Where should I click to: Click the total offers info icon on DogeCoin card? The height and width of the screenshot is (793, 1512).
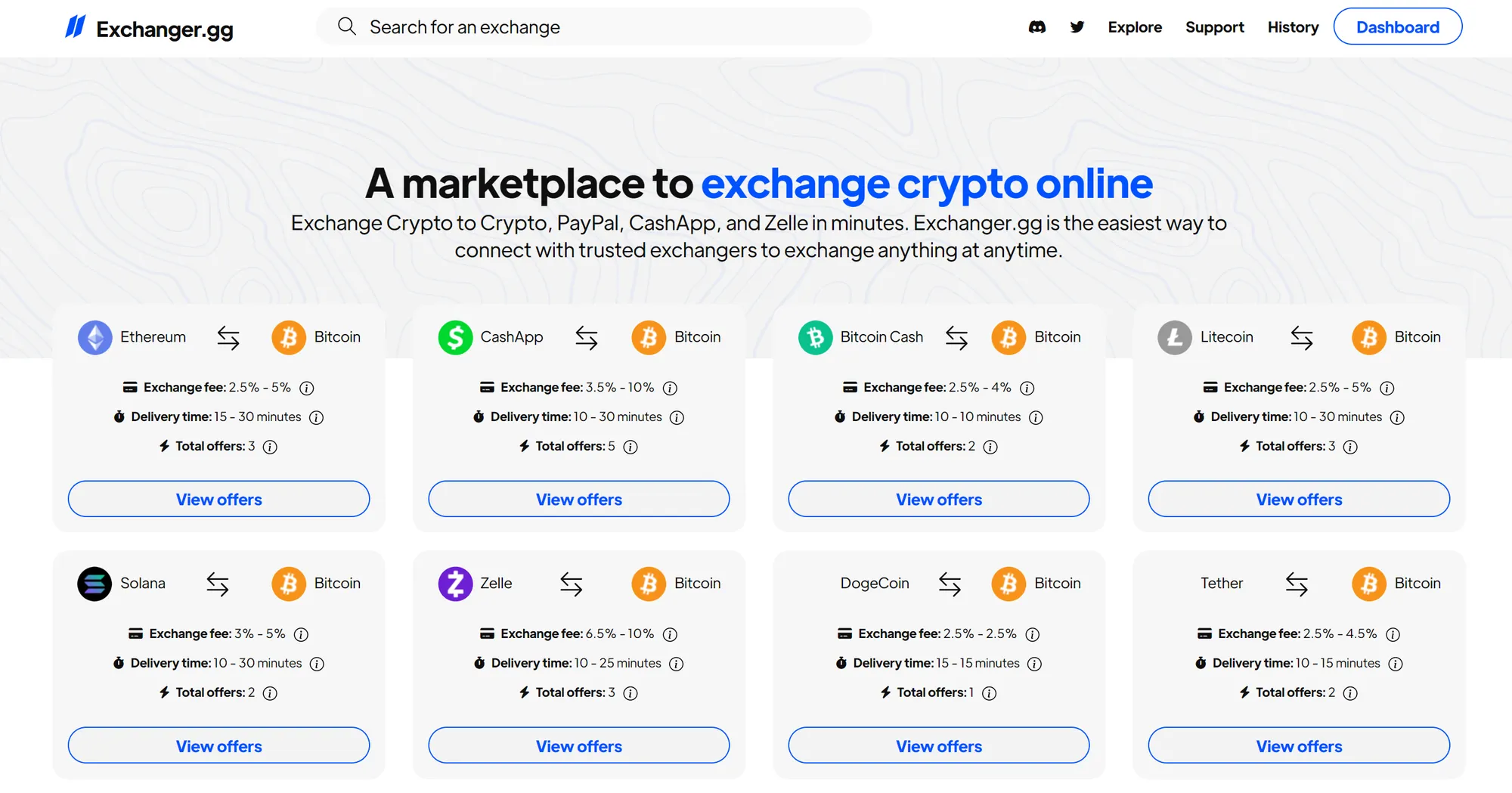click(989, 692)
